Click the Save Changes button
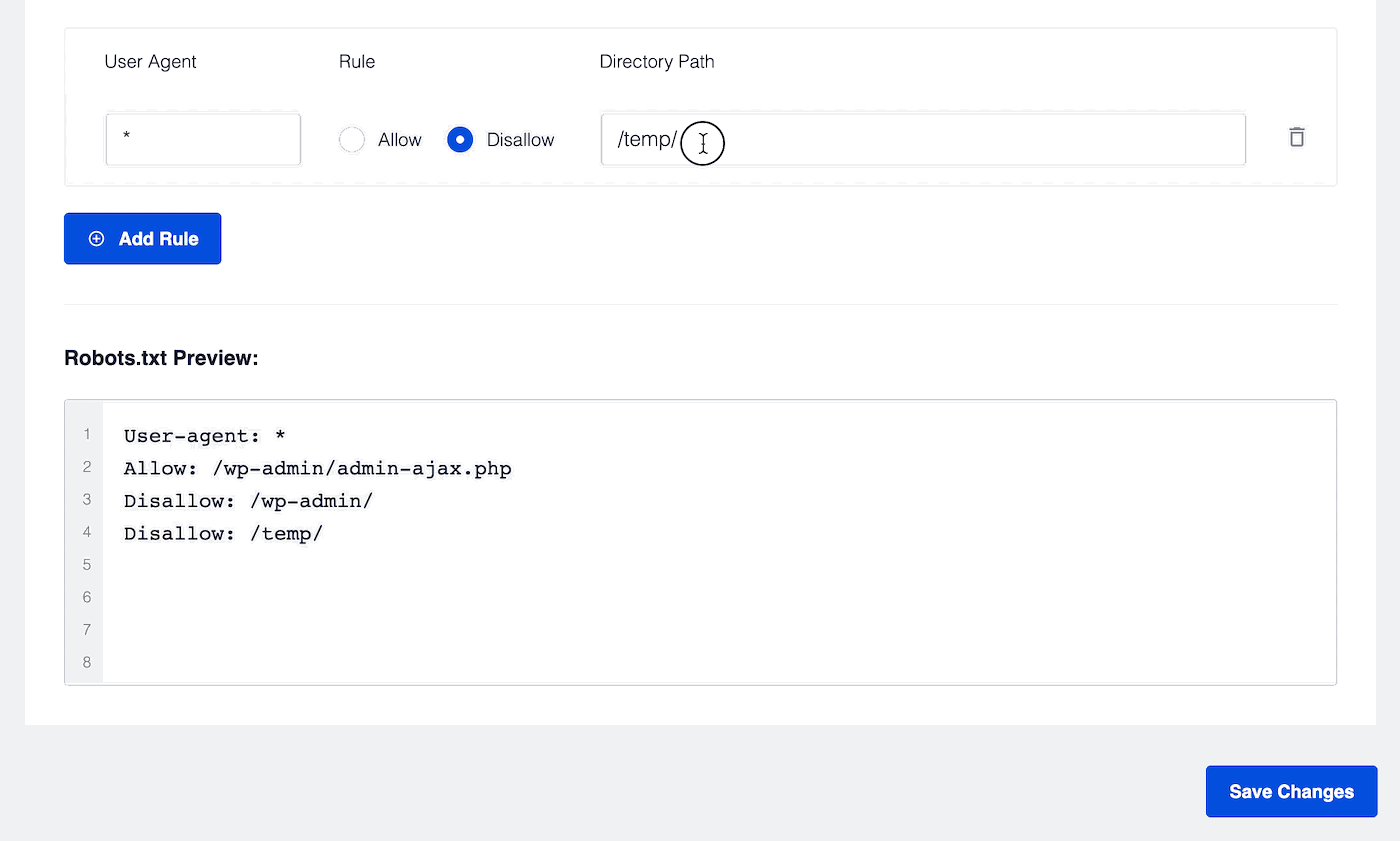 tap(1291, 792)
